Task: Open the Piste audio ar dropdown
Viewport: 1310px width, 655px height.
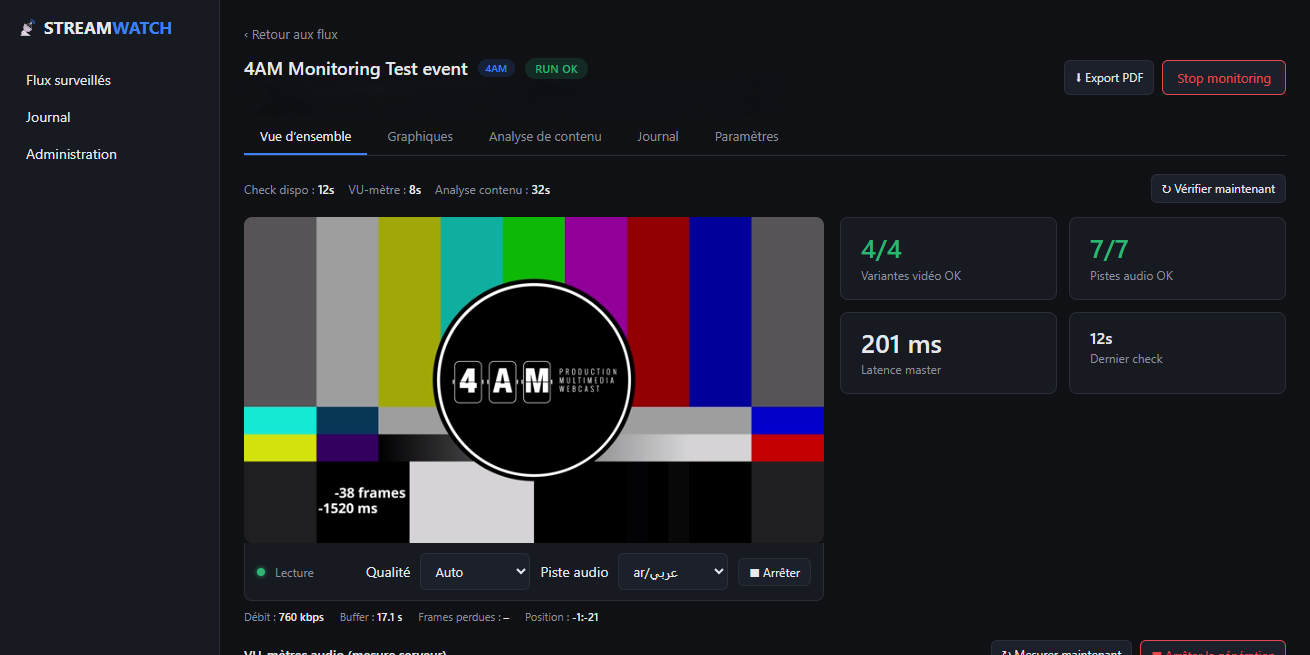Action: [673, 572]
